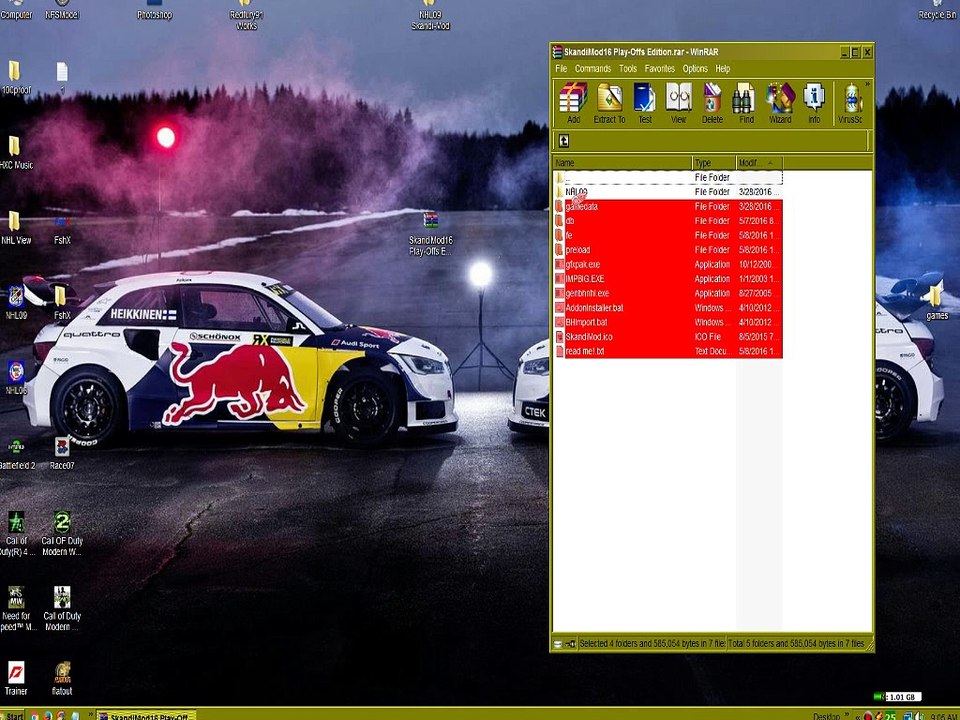Viewport: 960px width, 720px height.
Task: Open the File menu
Action: [561, 69]
